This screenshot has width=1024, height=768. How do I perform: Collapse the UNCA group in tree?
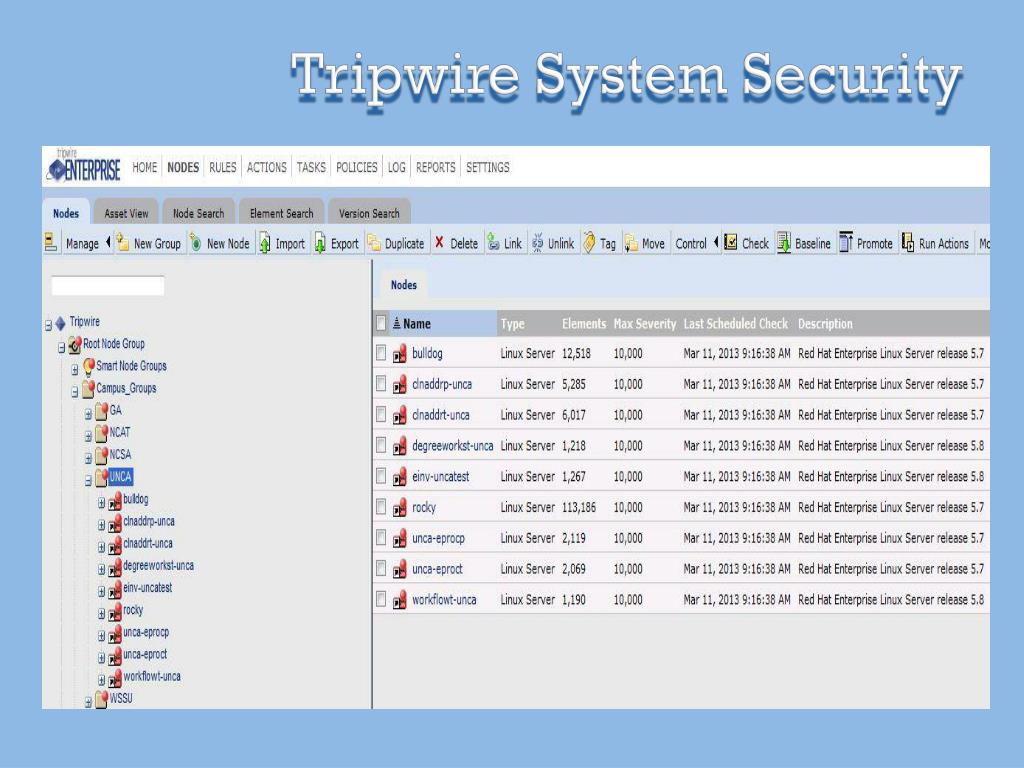[88, 481]
